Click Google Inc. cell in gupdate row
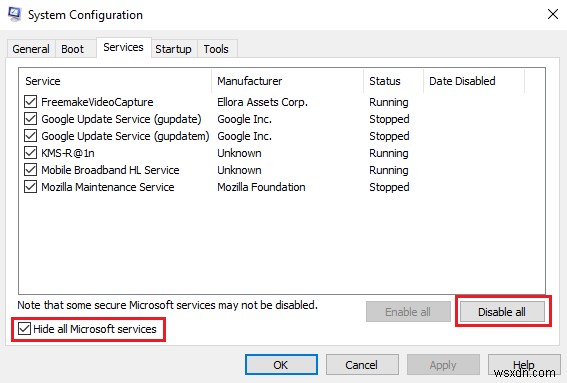Viewport: 567px width, 383px height. point(244,119)
